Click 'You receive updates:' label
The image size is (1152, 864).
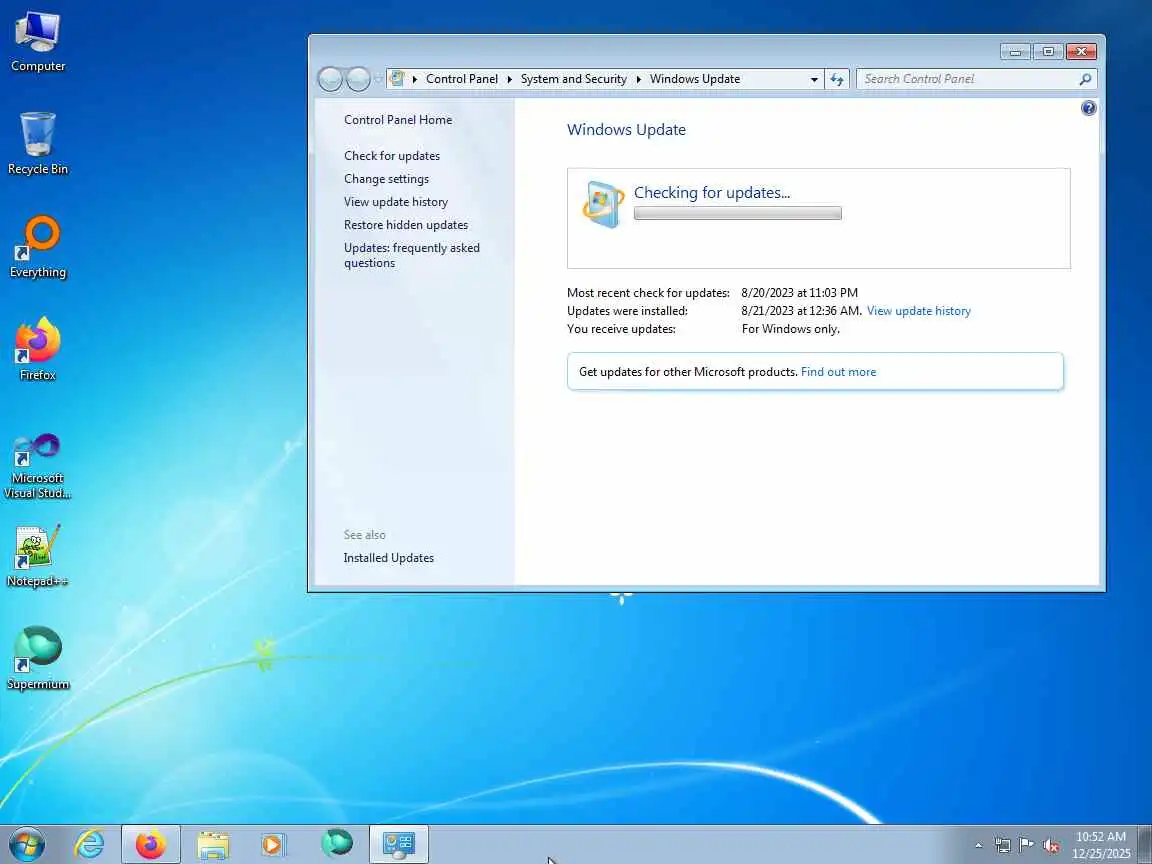click(621, 328)
